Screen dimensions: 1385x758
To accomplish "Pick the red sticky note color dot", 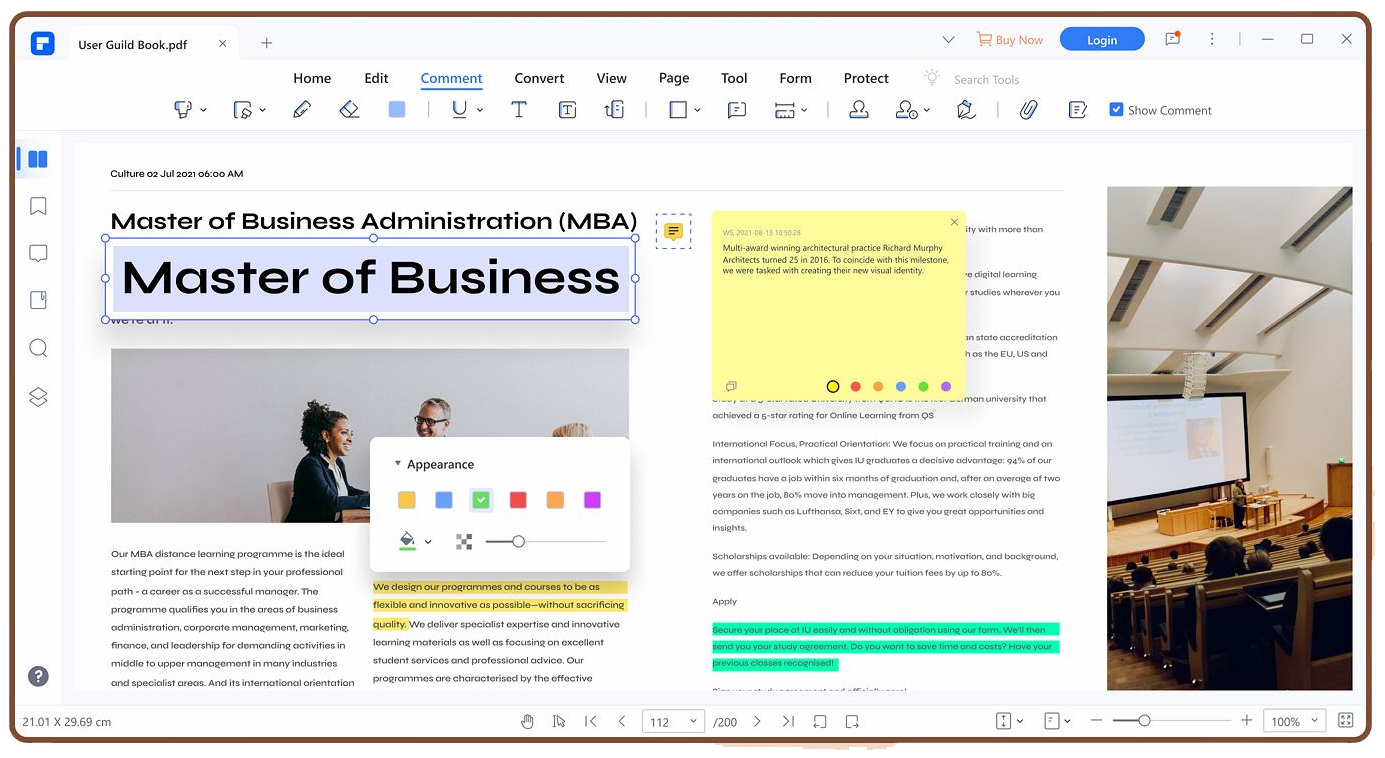I will 855,387.
